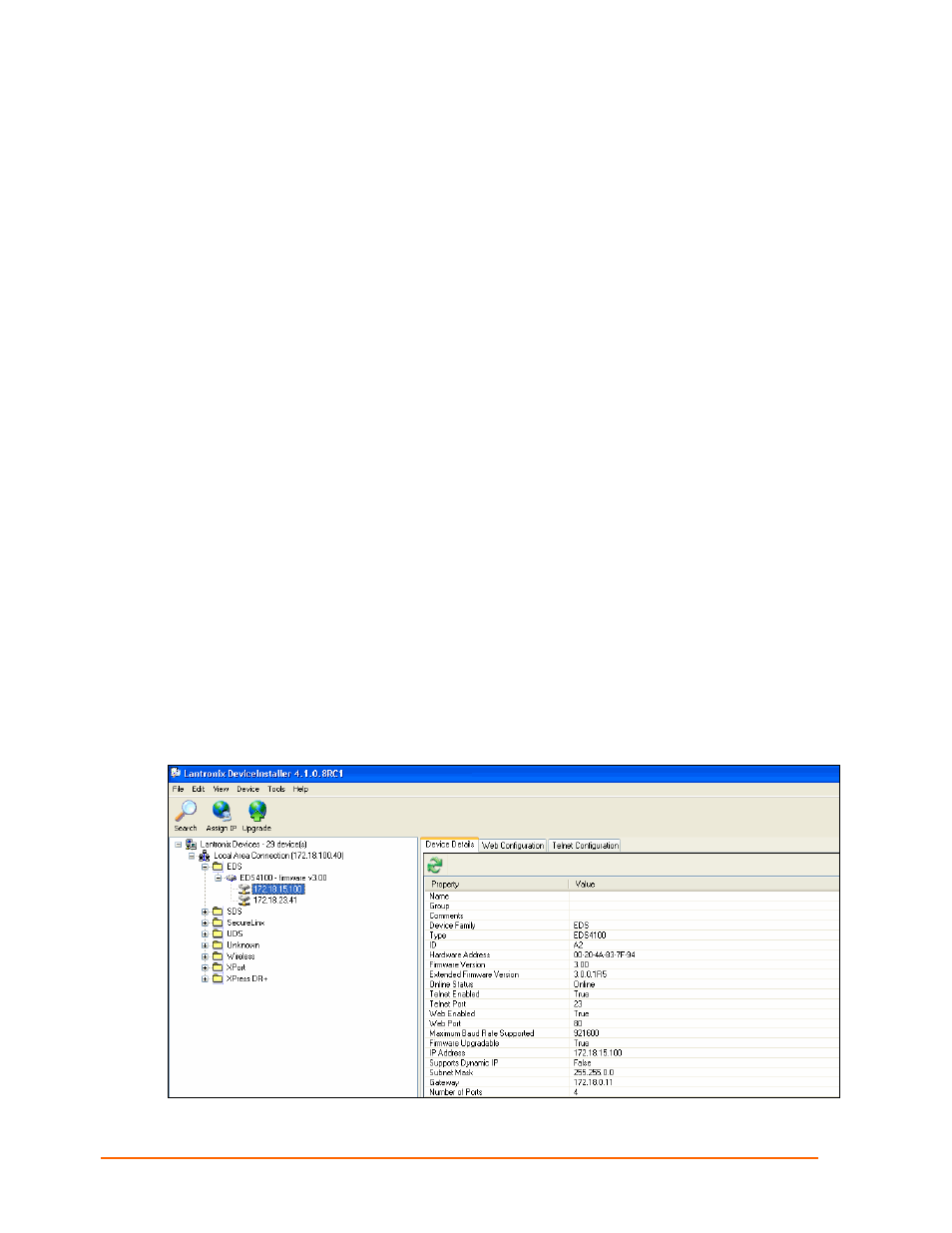952x1233 pixels.
Task: Open the Tools menu
Action: pyautogui.click(x=276, y=789)
